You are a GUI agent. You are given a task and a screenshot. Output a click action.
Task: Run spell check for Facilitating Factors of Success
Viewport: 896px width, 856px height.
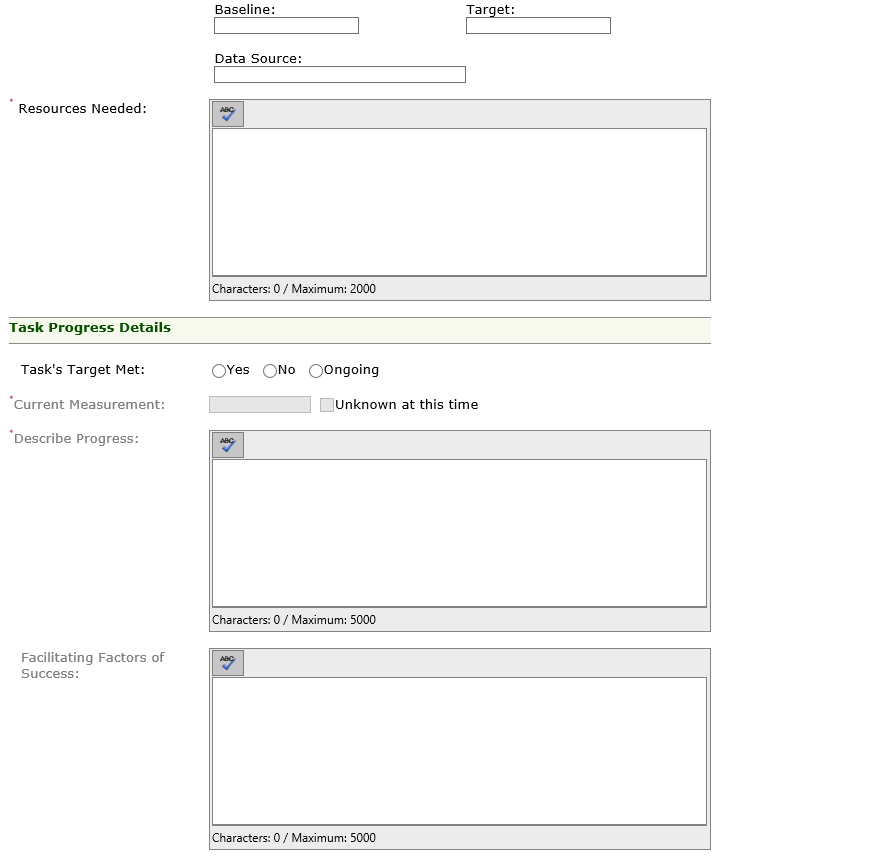(x=228, y=662)
